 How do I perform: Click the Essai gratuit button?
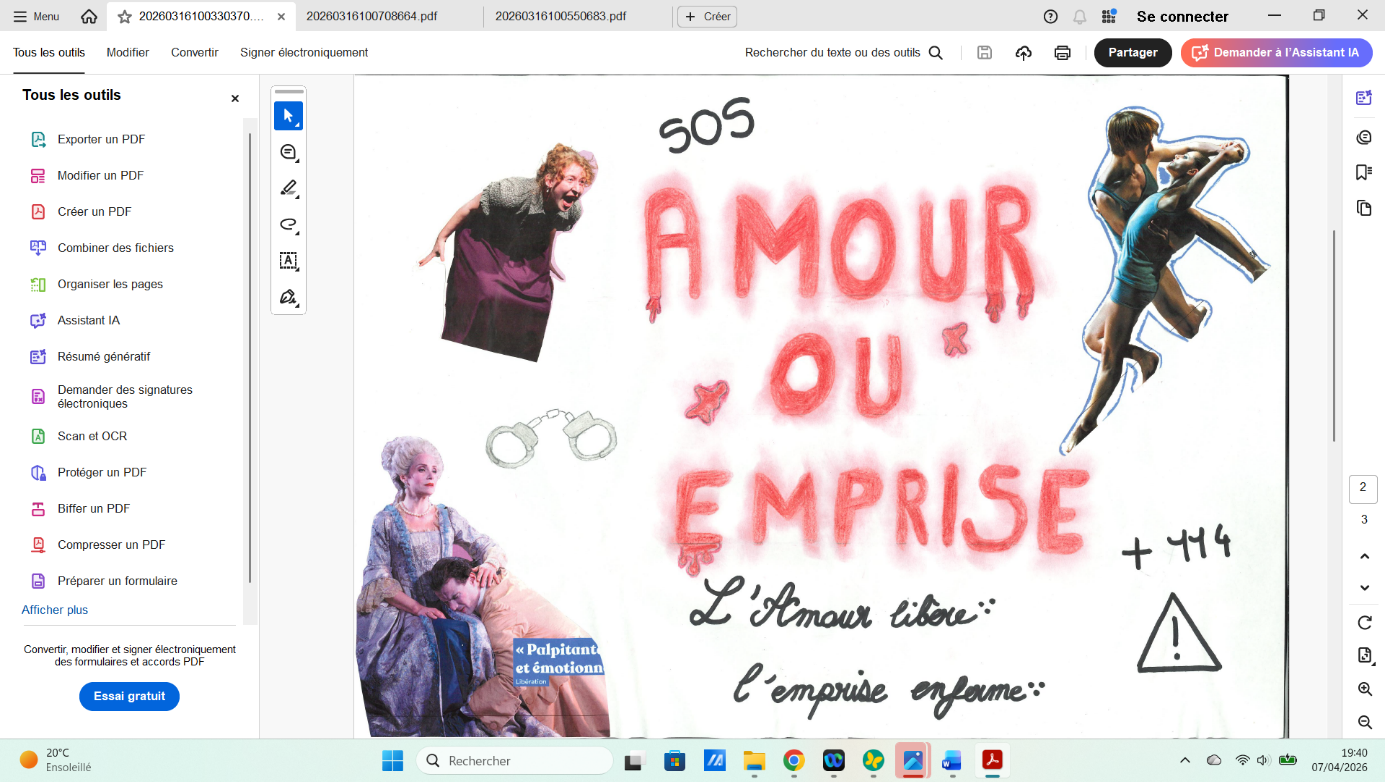coord(129,696)
